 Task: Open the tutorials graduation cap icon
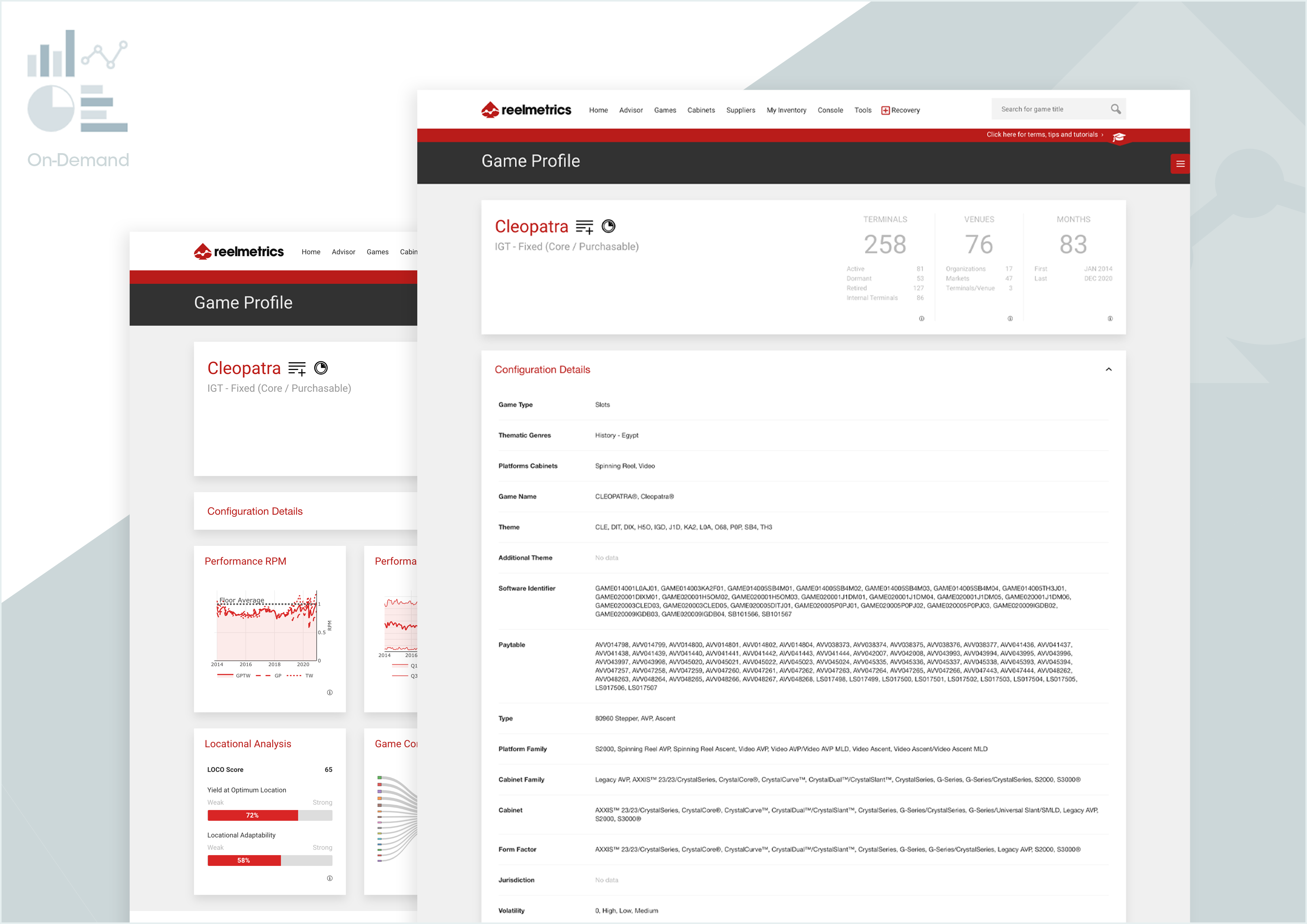pos(1118,137)
